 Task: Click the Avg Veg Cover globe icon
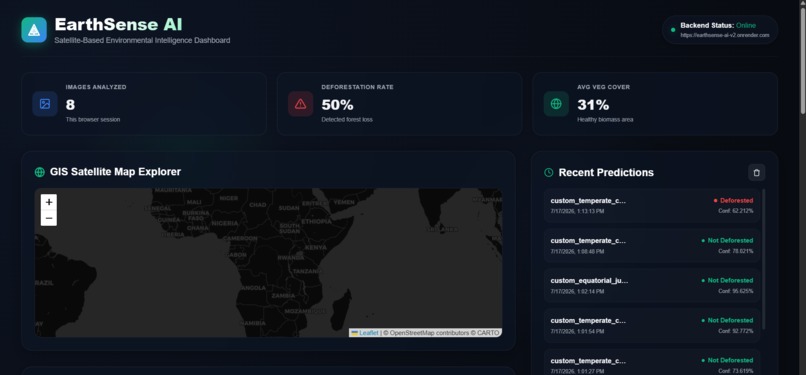tap(556, 104)
